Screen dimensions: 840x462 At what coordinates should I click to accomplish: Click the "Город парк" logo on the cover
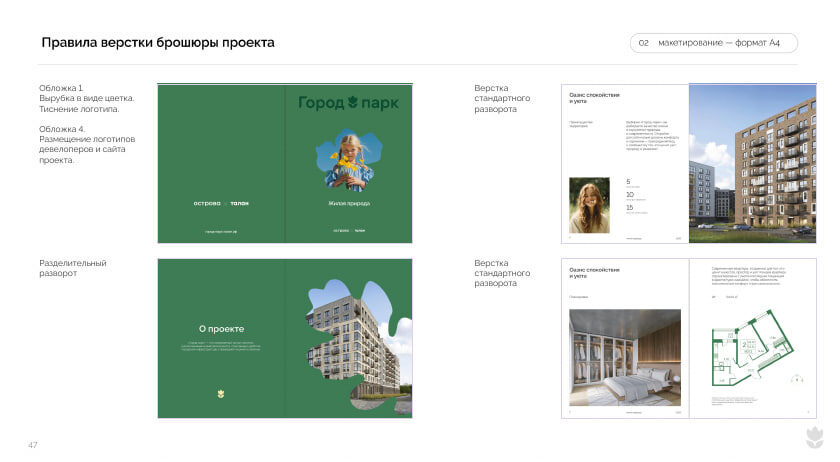348,102
